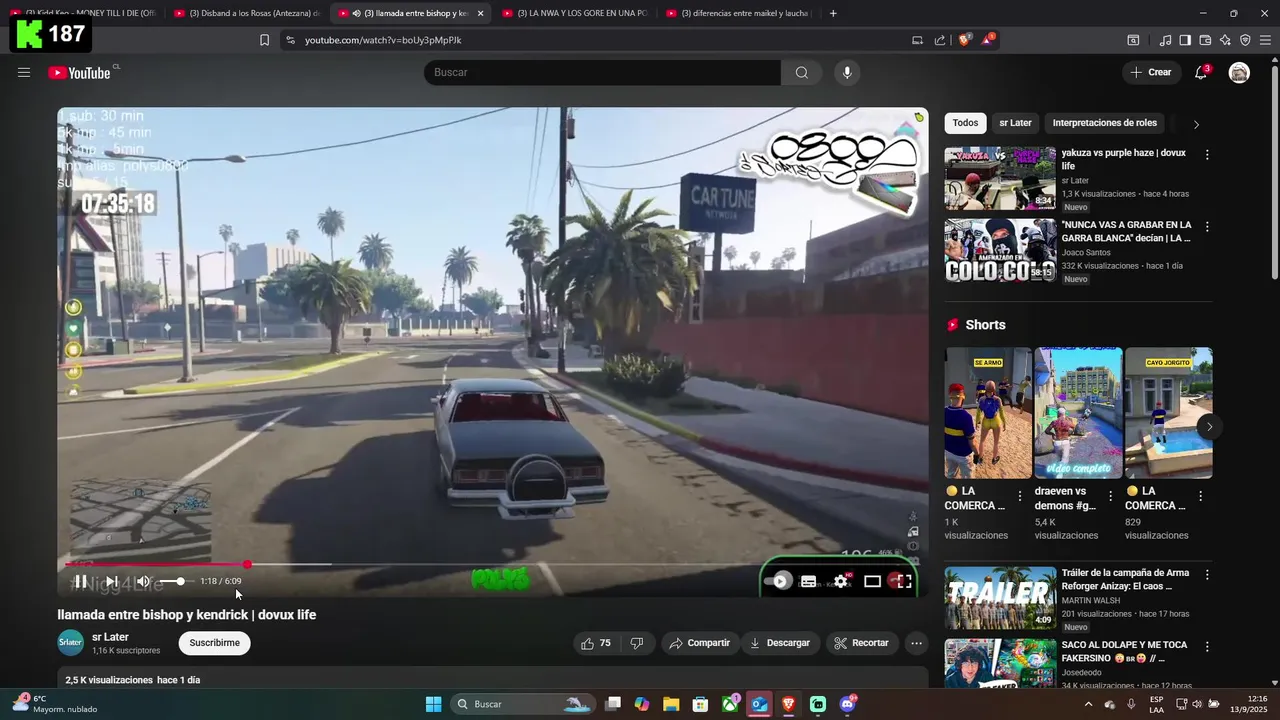This screenshot has width=1280, height=720.
Task: Open sr Later channel avatar
Action: (x=71, y=643)
